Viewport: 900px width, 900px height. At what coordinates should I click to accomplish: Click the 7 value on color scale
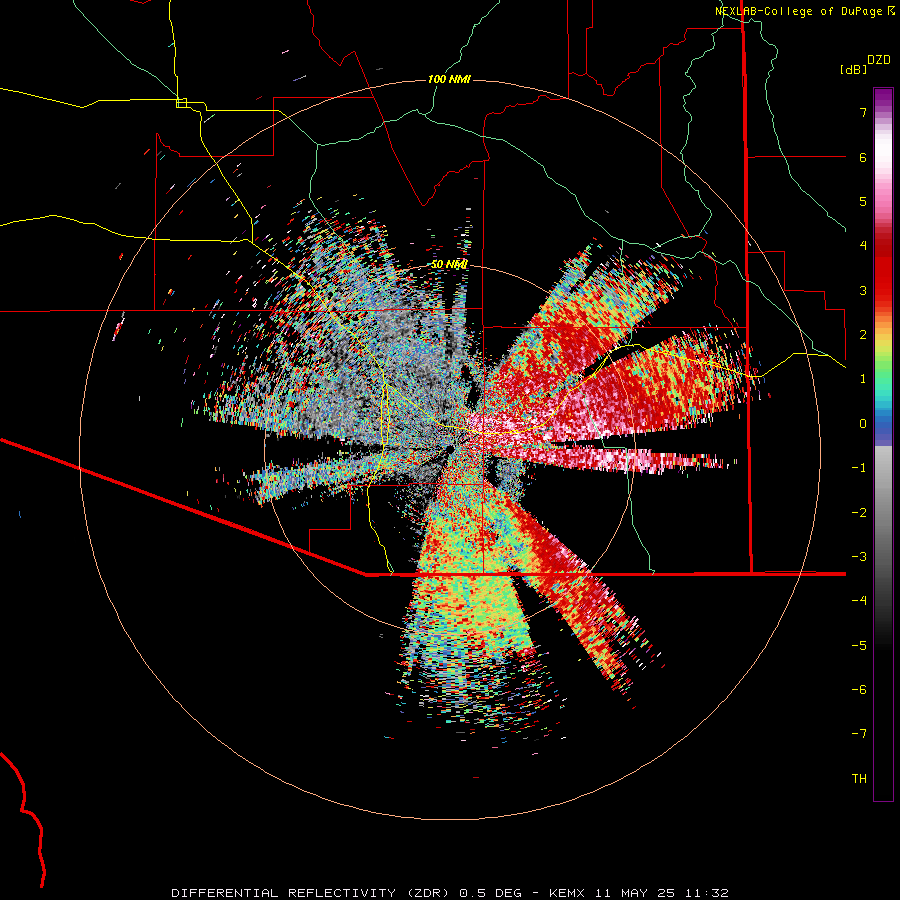[863, 112]
